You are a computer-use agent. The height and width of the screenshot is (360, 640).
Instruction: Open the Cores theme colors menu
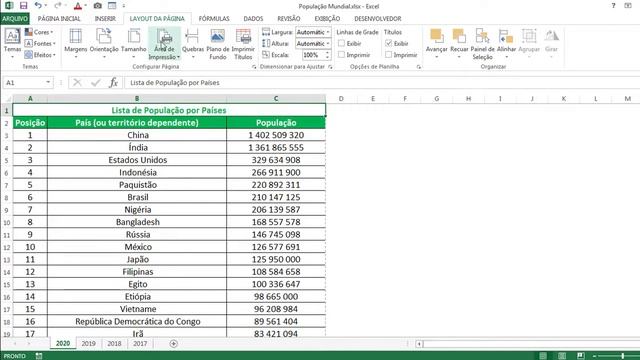click(40, 32)
